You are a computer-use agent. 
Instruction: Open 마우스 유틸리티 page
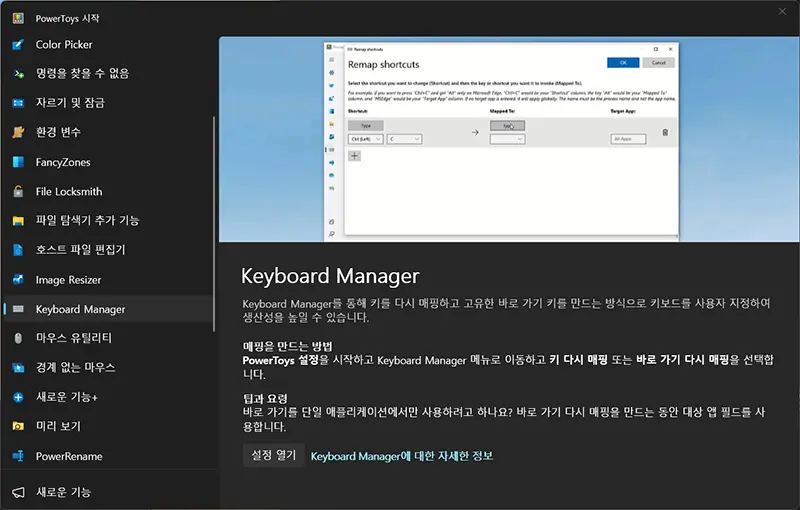coord(108,338)
